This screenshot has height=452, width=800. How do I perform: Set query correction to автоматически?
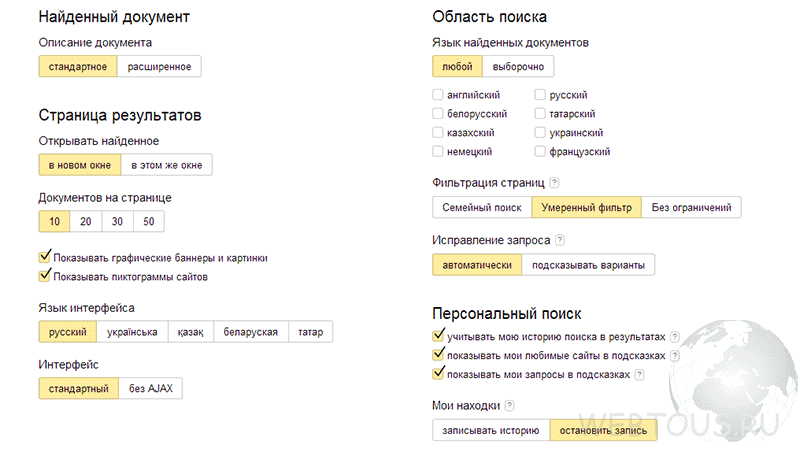pyautogui.click(x=477, y=265)
